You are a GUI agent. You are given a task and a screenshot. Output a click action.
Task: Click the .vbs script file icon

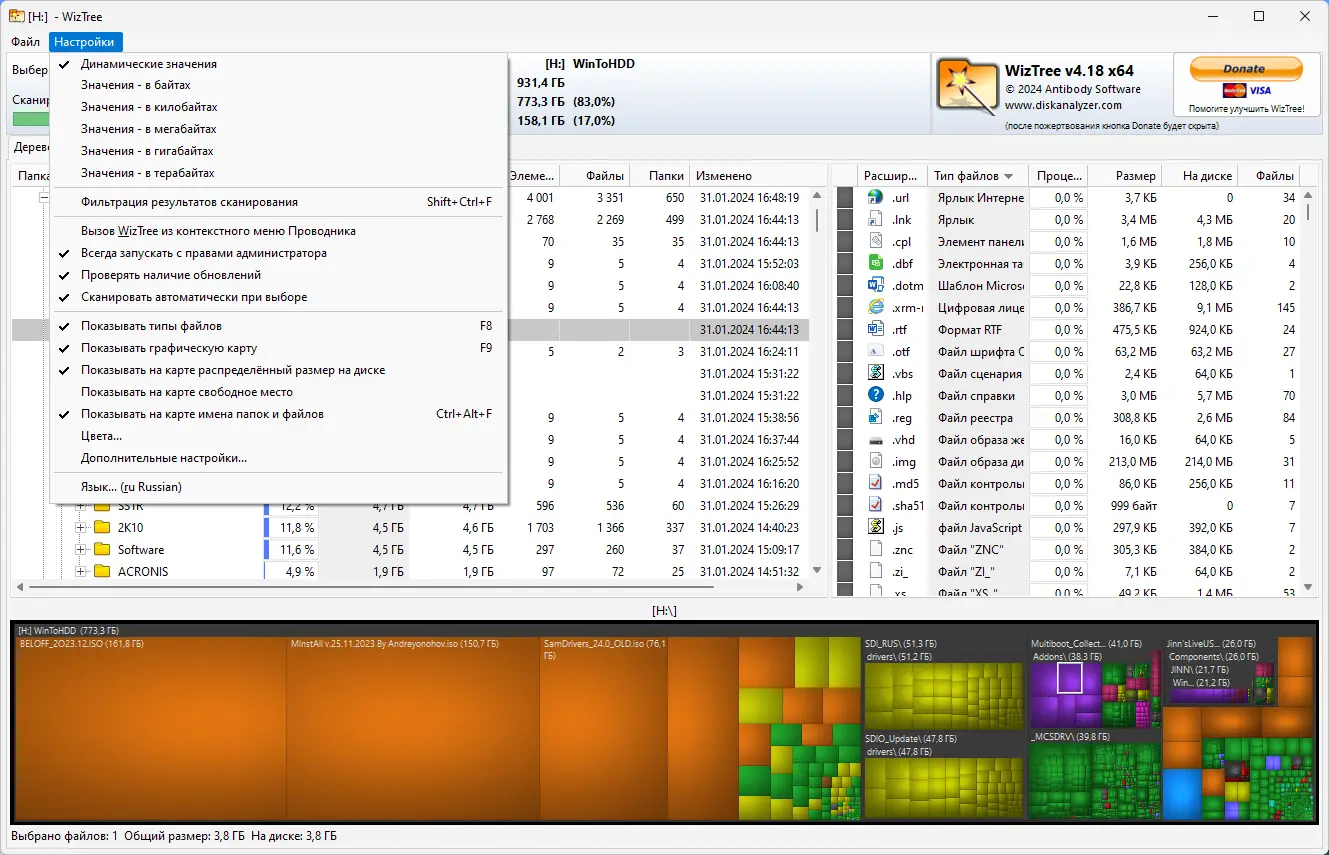(x=875, y=374)
